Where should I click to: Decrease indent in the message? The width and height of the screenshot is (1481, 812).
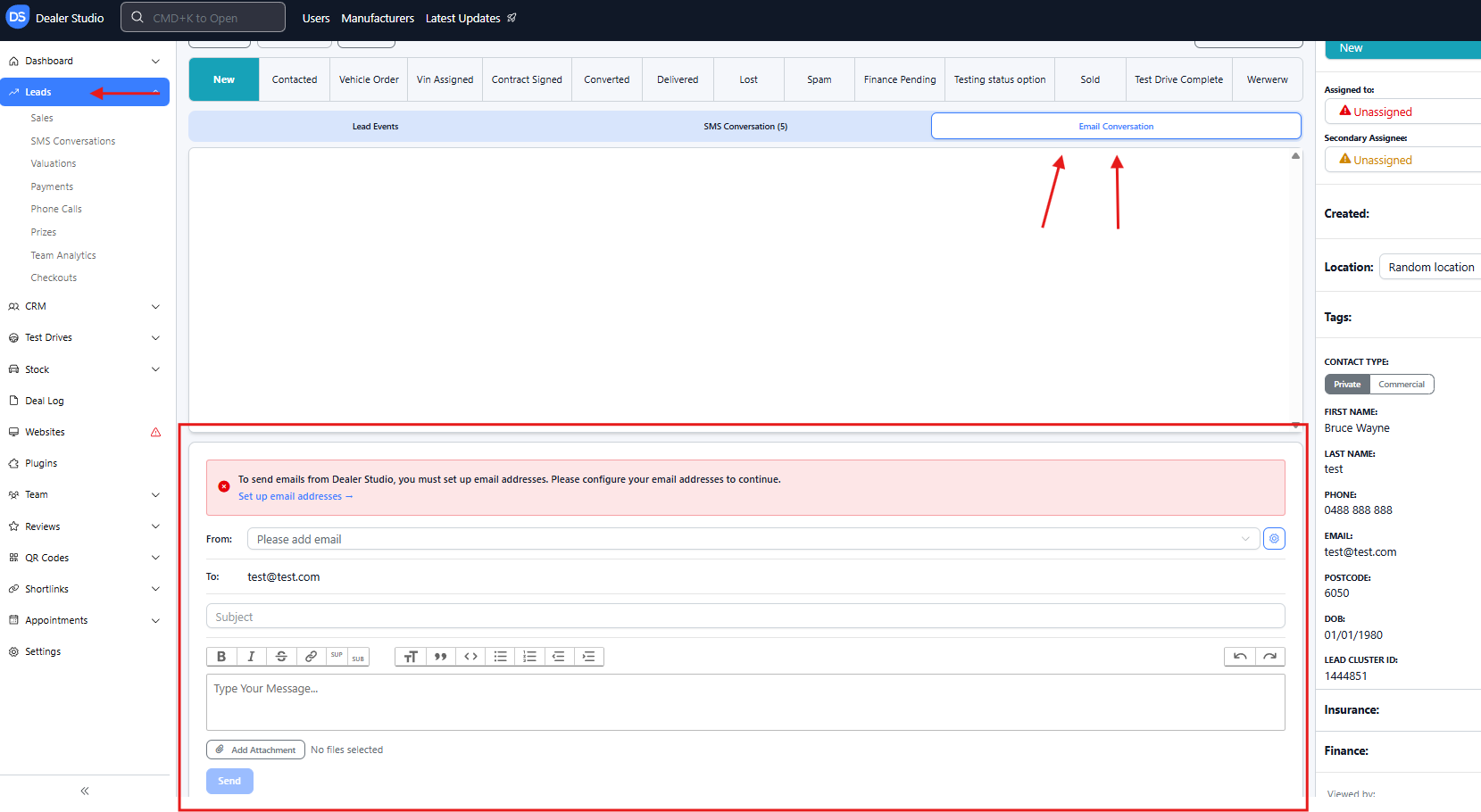[559, 657]
